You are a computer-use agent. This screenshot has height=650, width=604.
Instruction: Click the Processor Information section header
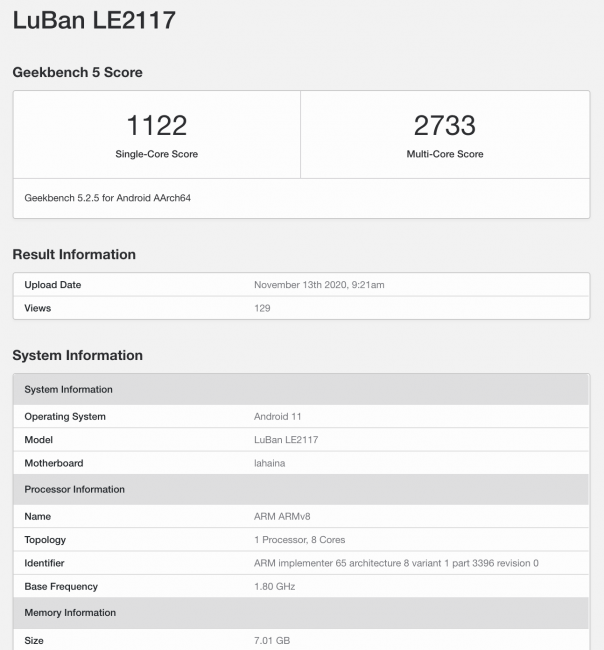(x=75, y=489)
